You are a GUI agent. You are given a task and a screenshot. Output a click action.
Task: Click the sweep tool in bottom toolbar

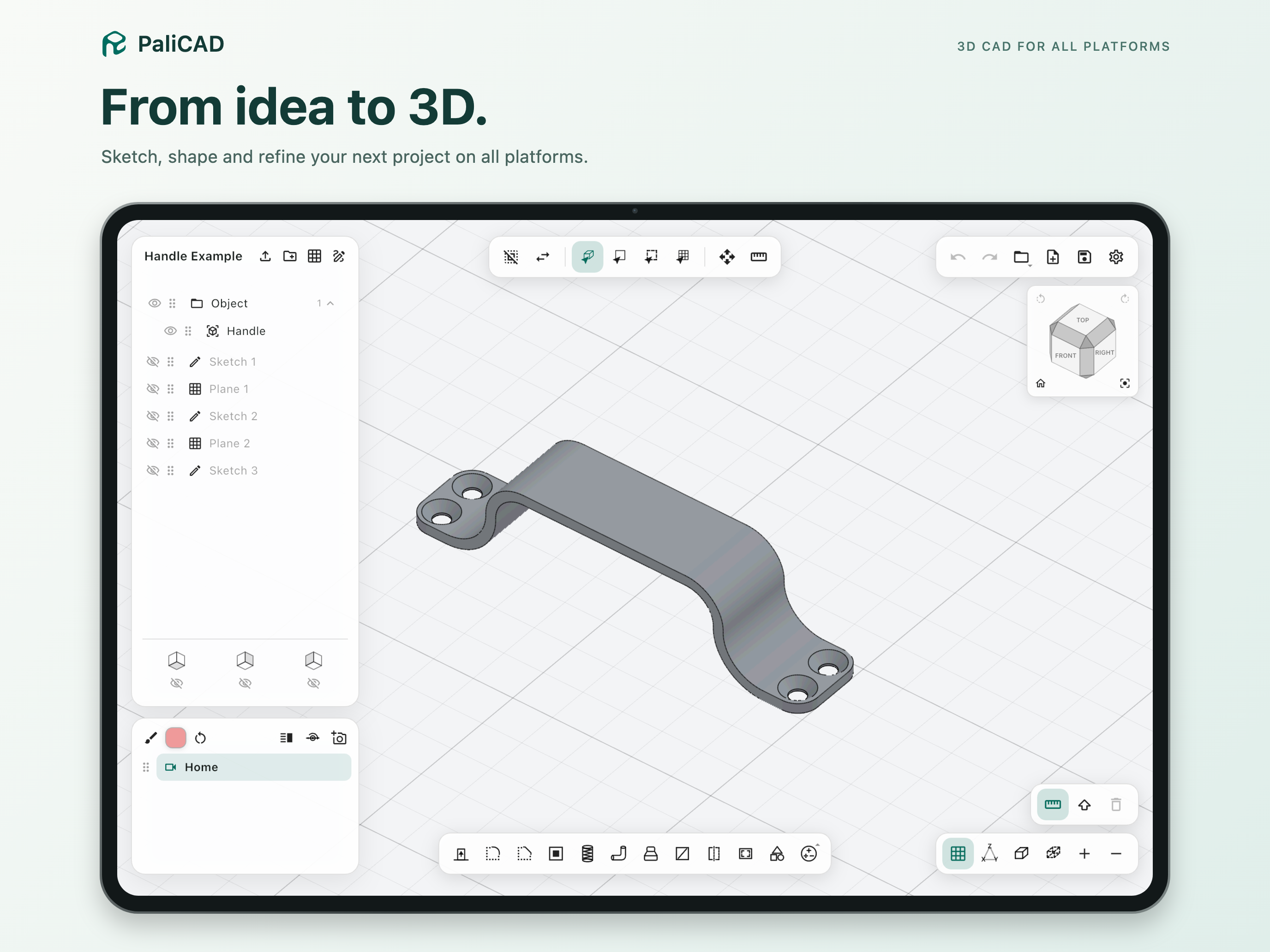[619, 854]
